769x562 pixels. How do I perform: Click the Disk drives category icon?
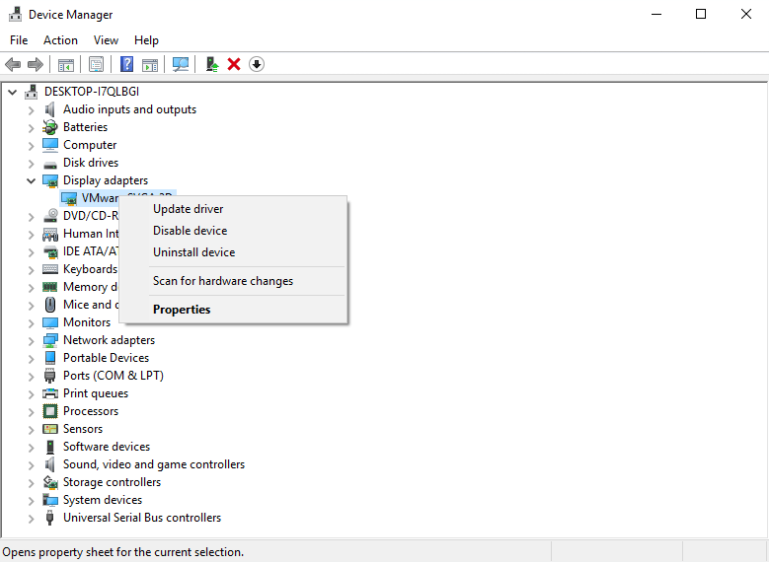(50, 164)
